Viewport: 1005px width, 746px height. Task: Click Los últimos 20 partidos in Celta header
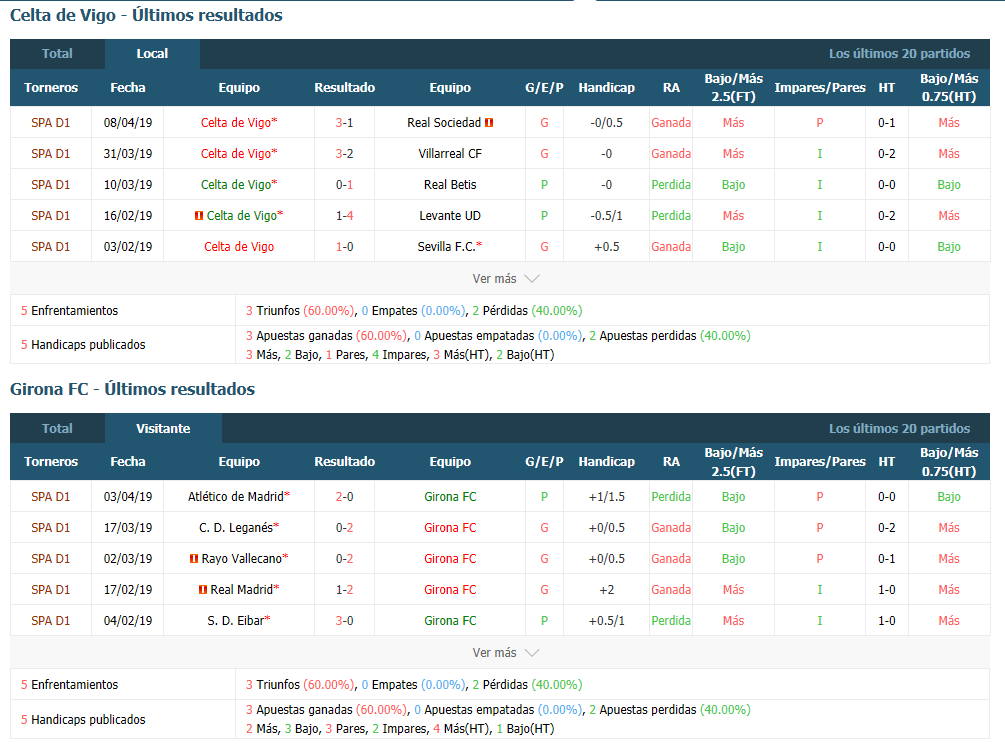pos(899,54)
